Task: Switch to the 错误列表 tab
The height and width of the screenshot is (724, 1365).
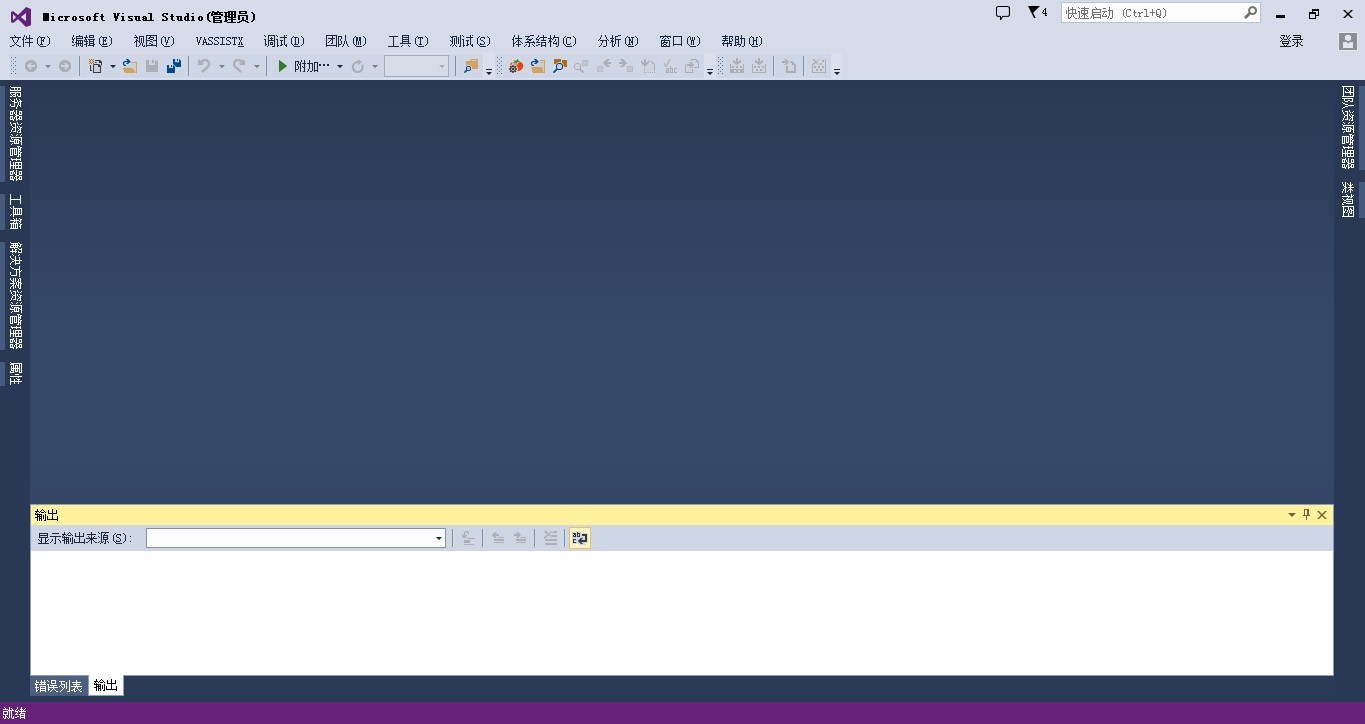Action: click(x=59, y=686)
